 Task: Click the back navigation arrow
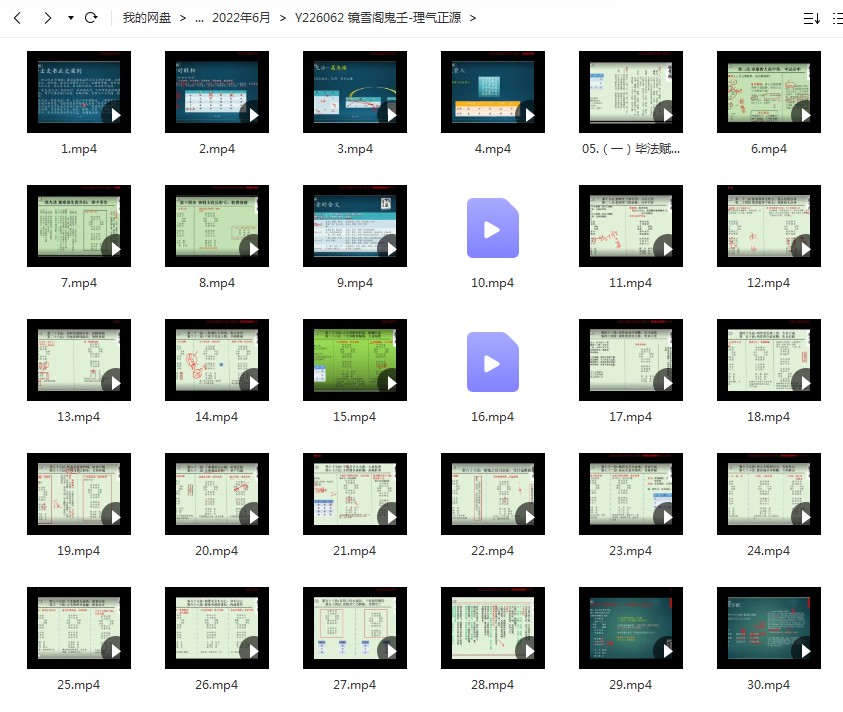point(17,18)
